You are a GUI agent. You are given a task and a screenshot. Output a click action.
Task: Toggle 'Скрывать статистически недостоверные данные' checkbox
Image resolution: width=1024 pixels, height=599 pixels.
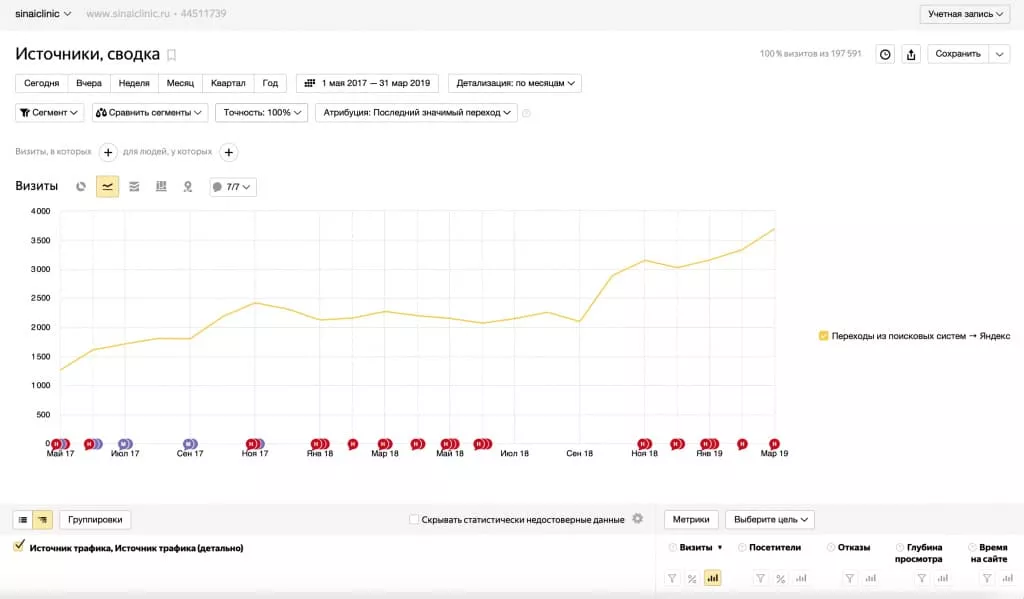pyautogui.click(x=414, y=520)
